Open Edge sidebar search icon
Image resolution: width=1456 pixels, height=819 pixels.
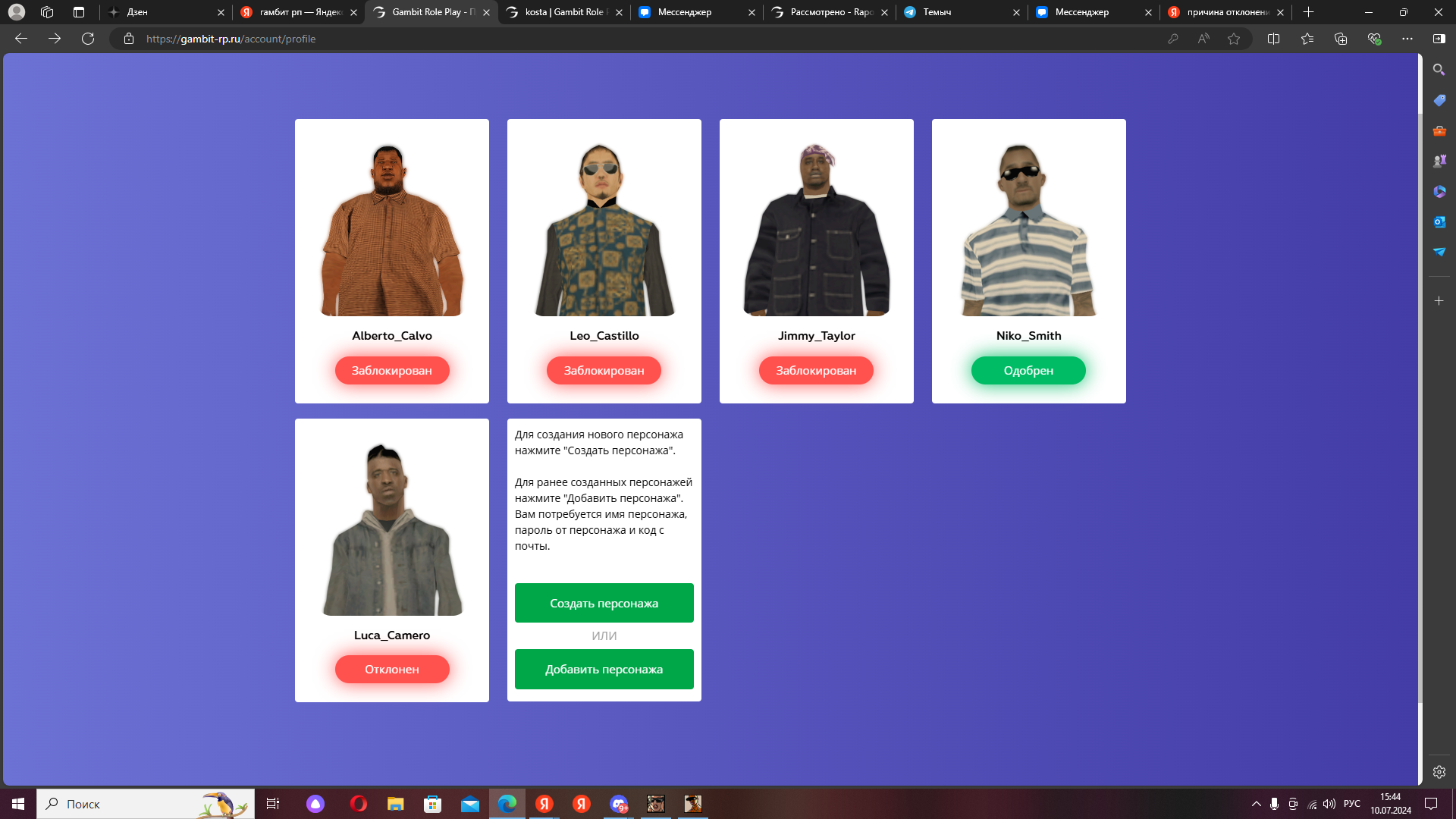point(1439,70)
